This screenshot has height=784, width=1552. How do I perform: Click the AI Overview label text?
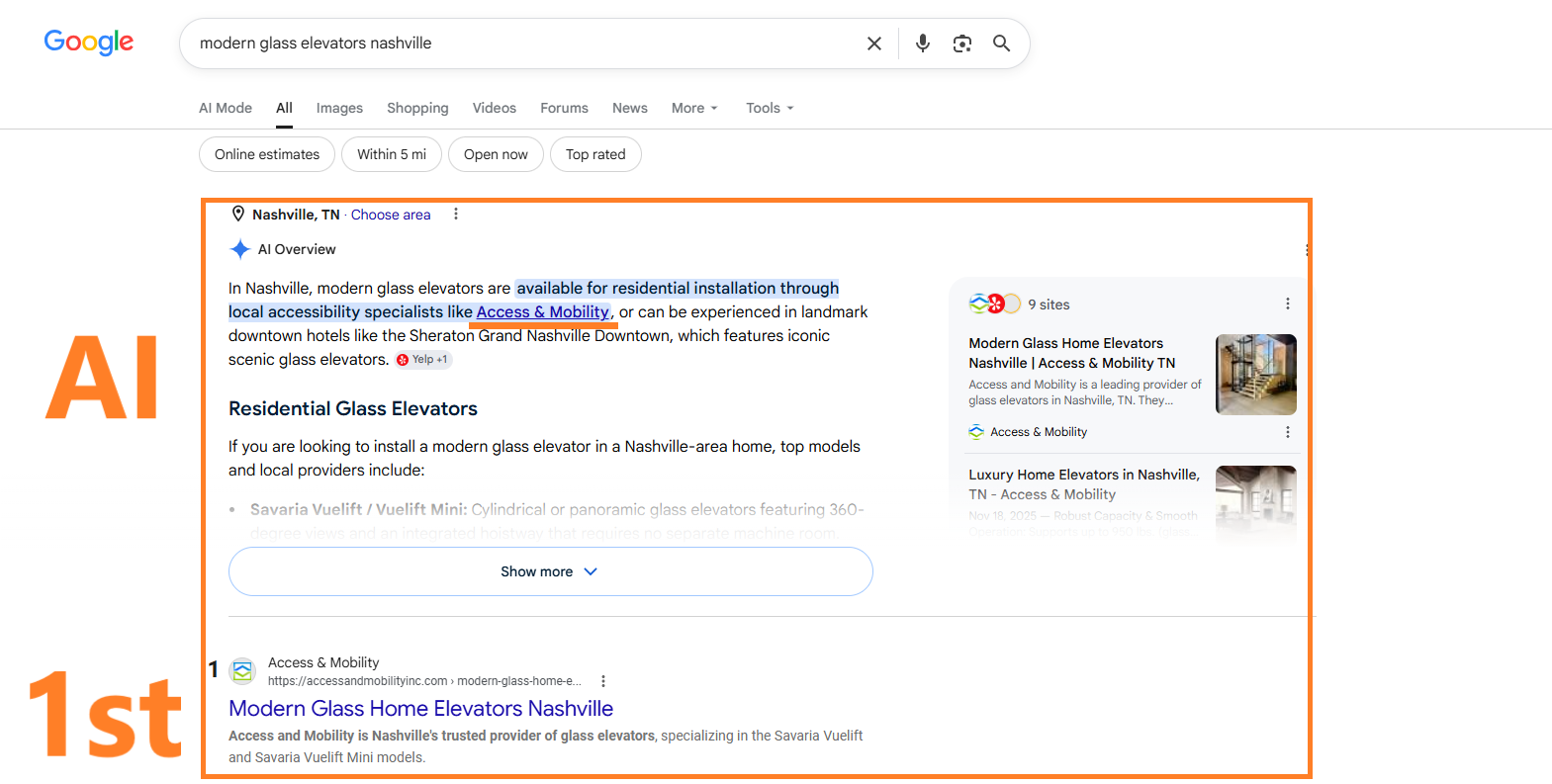[x=297, y=249]
